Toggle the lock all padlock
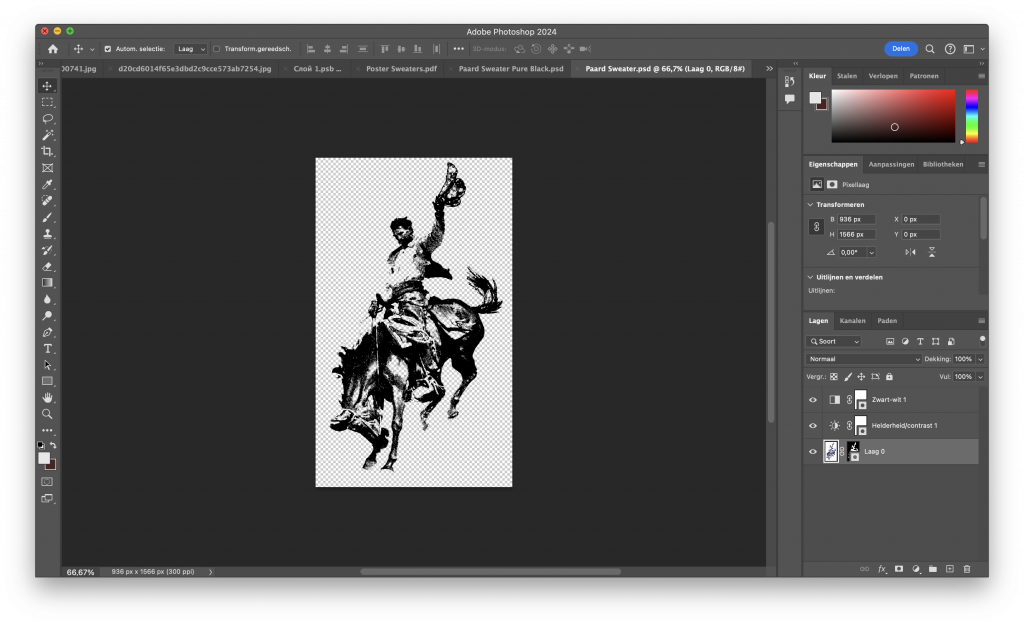The height and width of the screenshot is (624, 1024). 889,377
